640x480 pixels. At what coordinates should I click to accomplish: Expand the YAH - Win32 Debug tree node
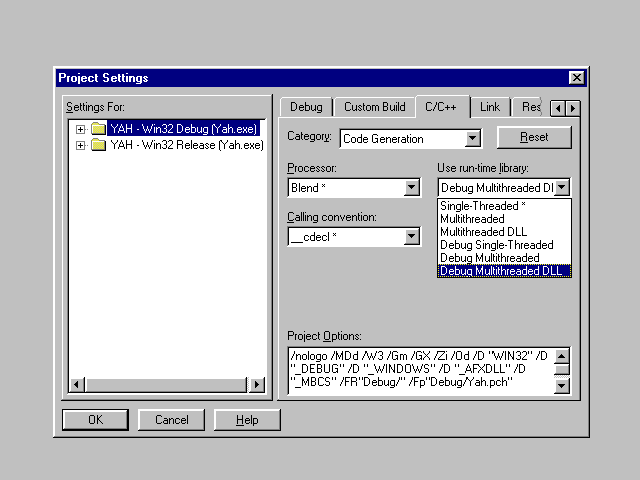coord(81,129)
